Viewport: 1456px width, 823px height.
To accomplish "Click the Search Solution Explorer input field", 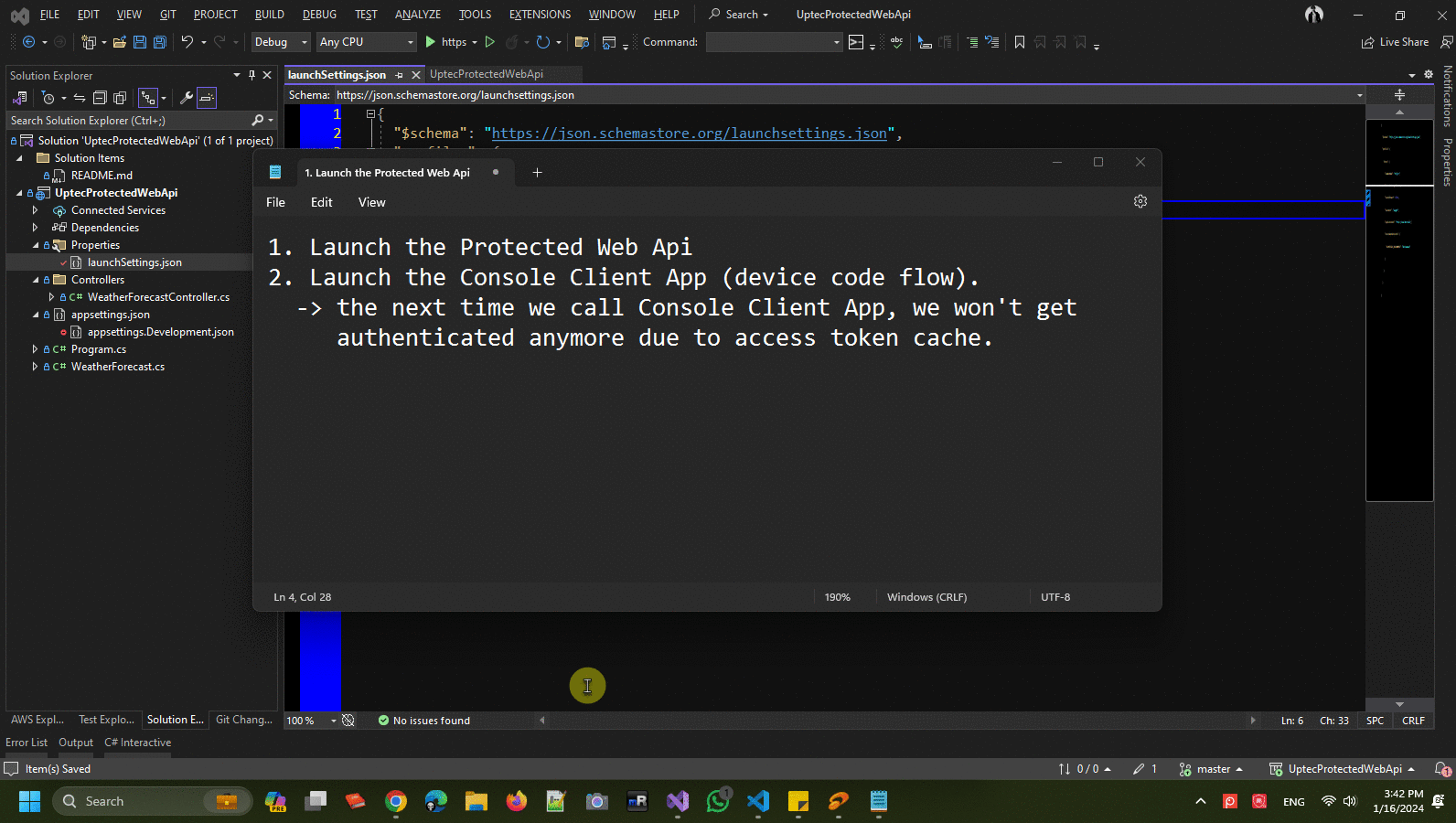I will click(128, 120).
